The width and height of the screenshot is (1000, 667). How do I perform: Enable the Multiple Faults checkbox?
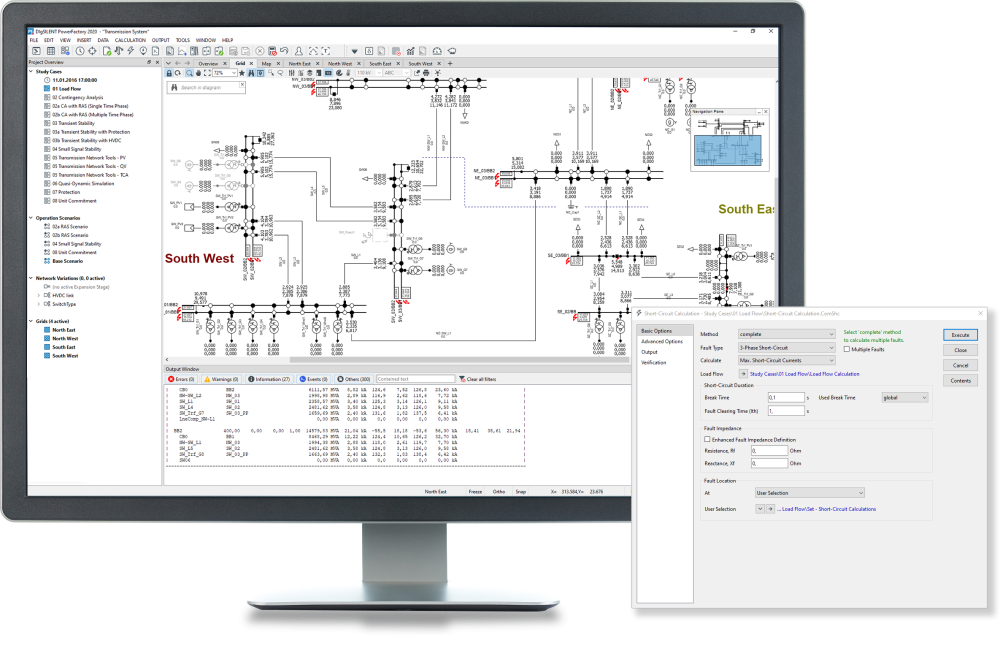click(847, 349)
